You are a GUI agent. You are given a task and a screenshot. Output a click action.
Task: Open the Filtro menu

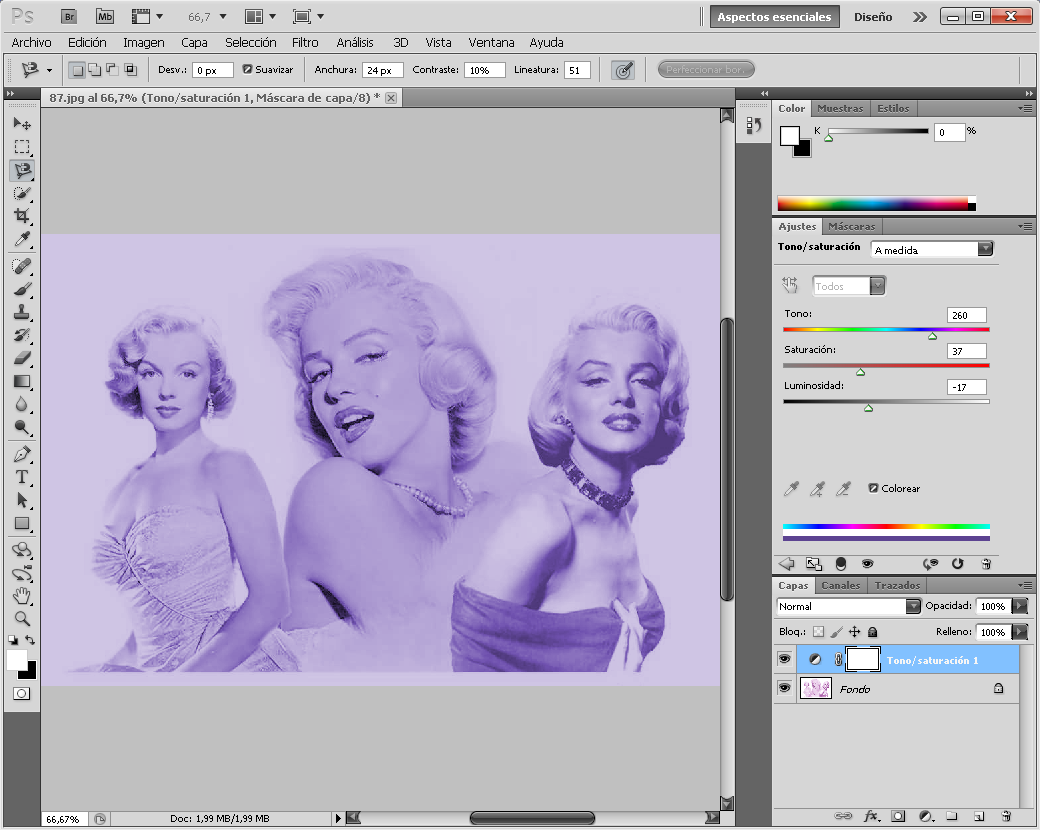click(x=305, y=42)
